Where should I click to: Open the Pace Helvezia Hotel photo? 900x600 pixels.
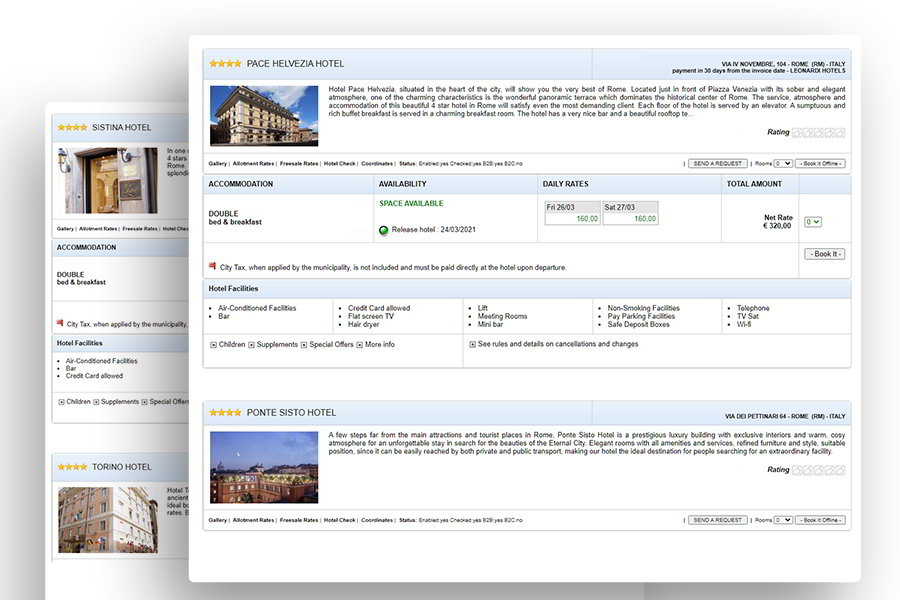tap(264, 115)
